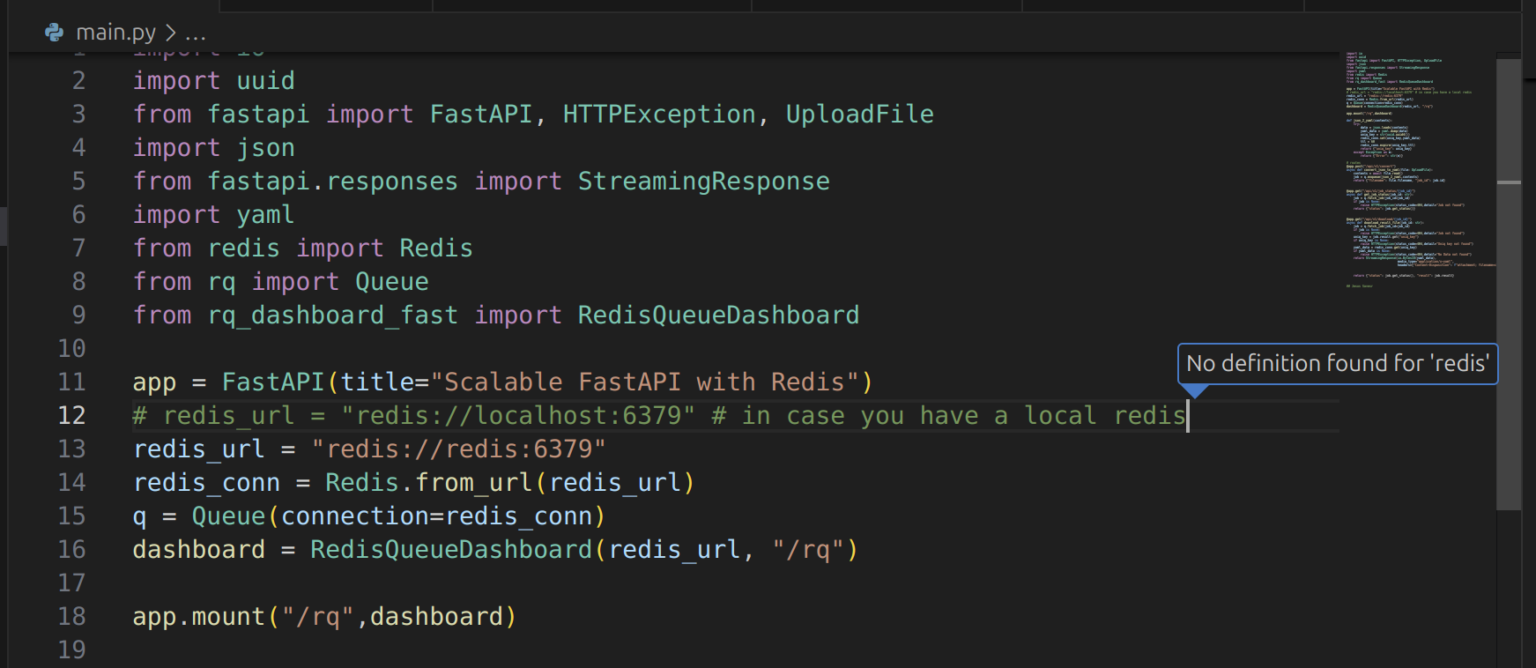Click the RedisQueueDashboard import on line 9
This screenshot has height=668, width=1536.
tap(717, 314)
